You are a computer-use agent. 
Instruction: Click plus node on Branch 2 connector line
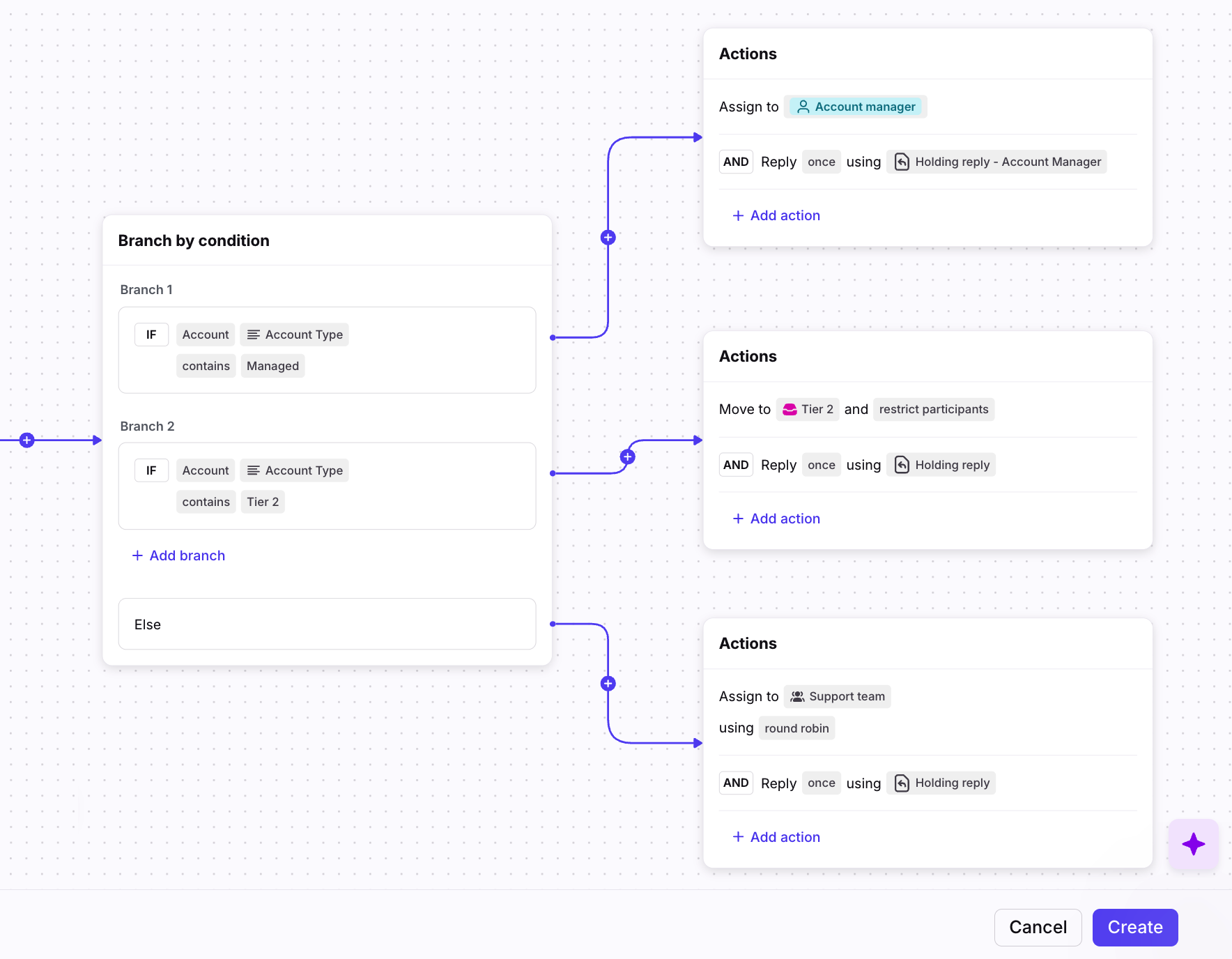[x=627, y=457]
